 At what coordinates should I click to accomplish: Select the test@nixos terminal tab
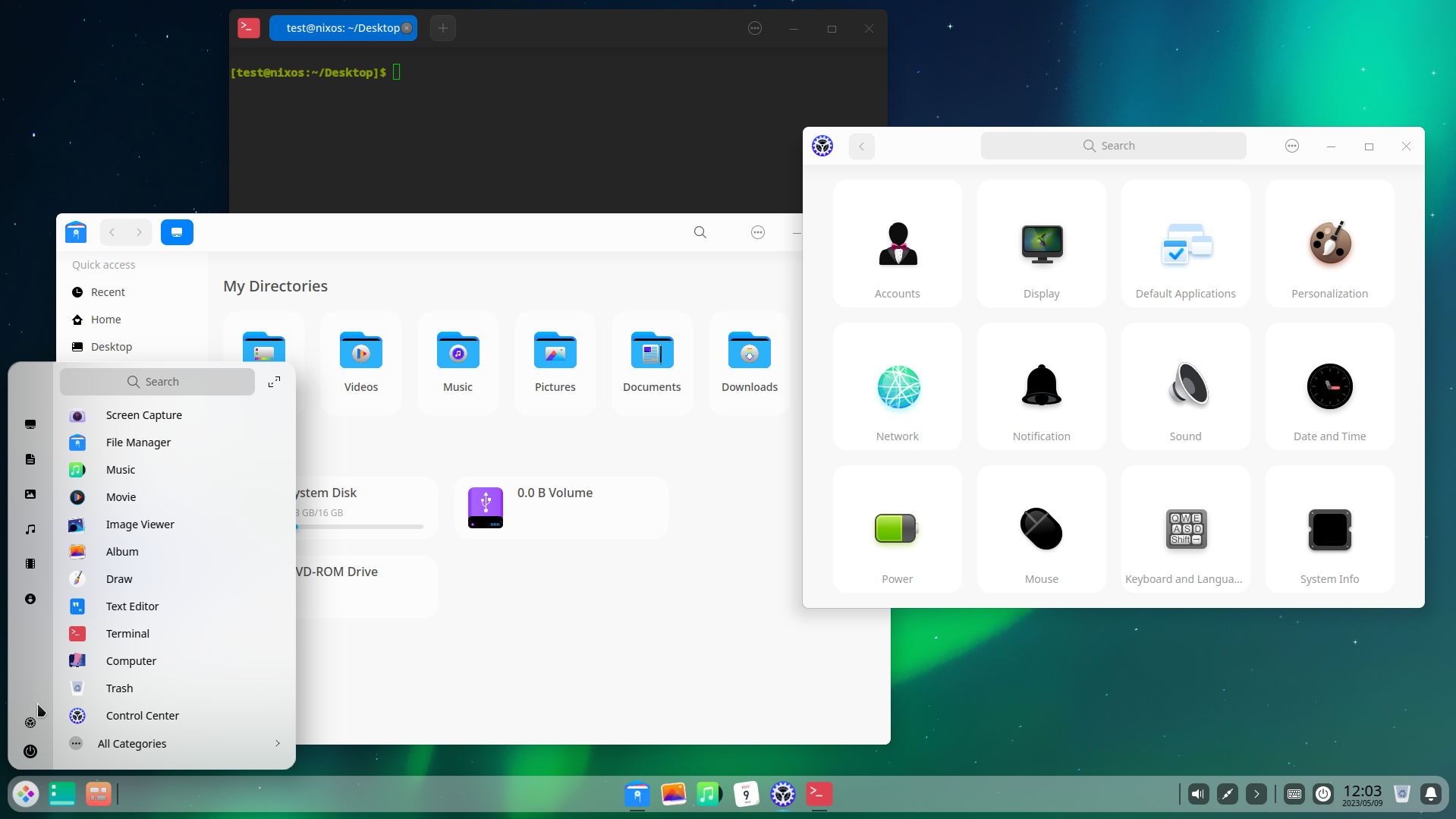click(x=342, y=28)
